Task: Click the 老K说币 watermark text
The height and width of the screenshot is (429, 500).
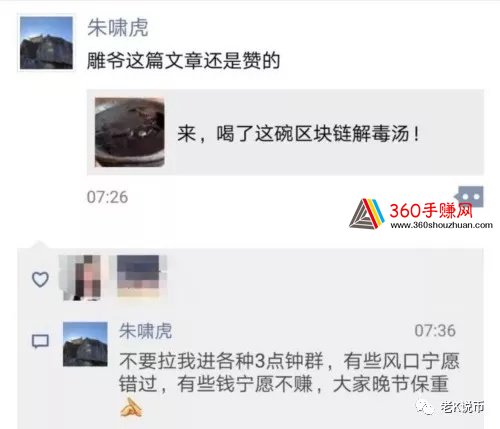Action: point(462,407)
